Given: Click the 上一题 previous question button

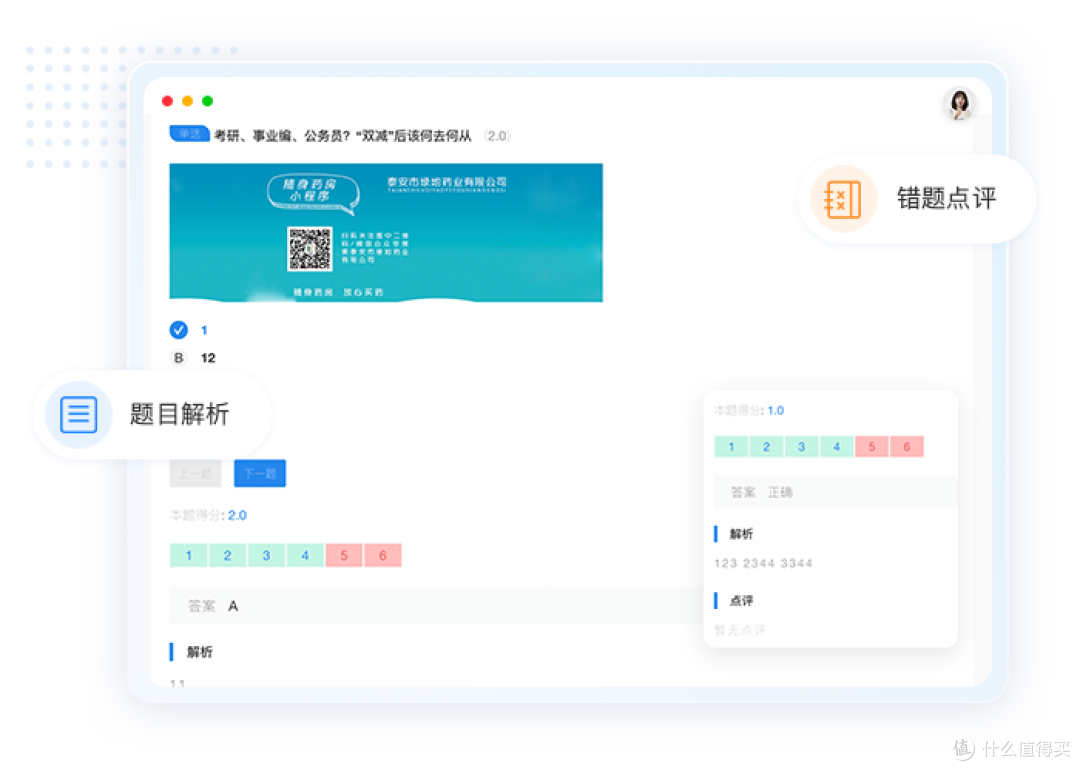Looking at the screenshot, I should 195,473.
